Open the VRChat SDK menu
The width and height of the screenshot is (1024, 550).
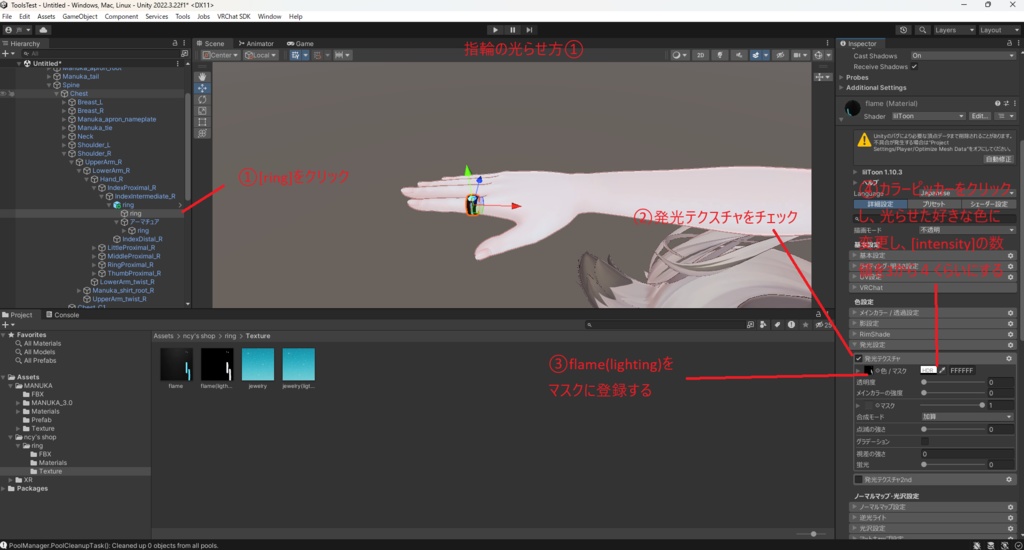[x=234, y=16]
